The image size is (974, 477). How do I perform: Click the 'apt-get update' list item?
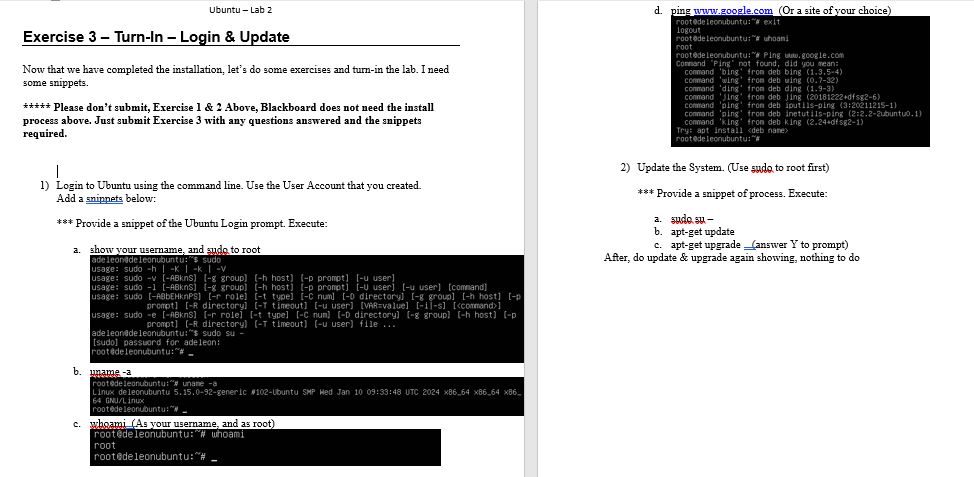coord(703,232)
